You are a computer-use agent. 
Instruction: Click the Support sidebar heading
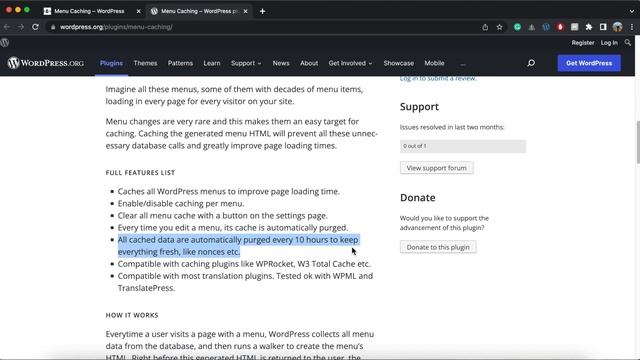[419, 107]
